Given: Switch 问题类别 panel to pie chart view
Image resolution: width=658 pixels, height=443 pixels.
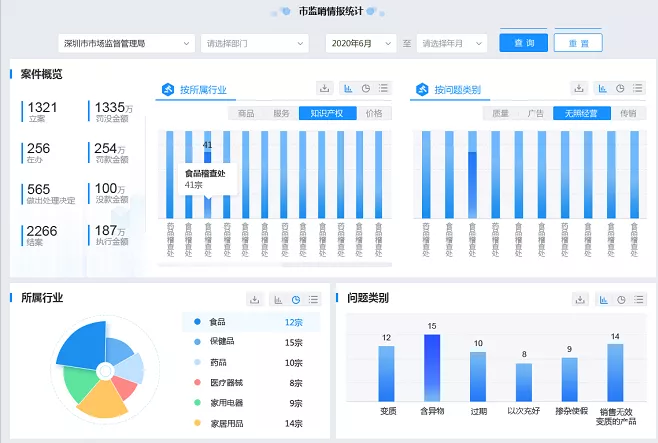Looking at the screenshot, I should 621,299.
